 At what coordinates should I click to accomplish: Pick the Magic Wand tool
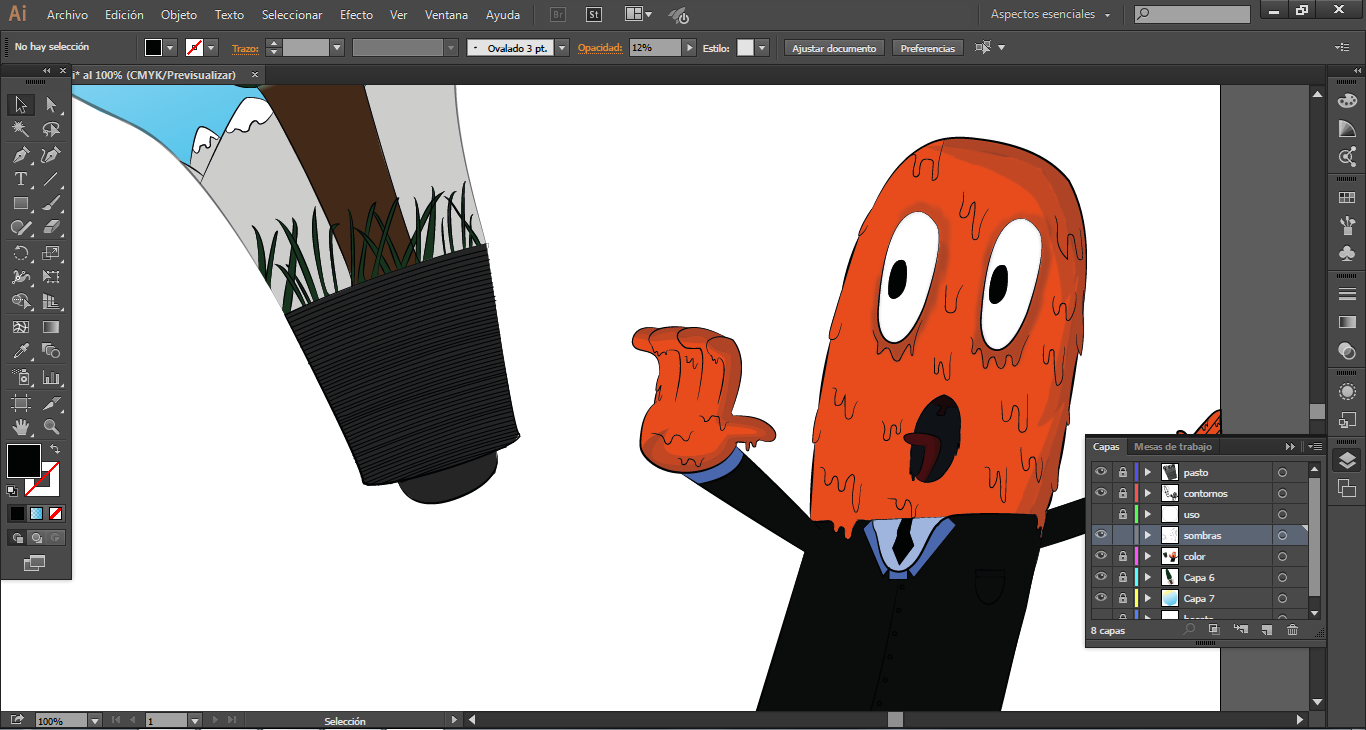click(x=20, y=130)
